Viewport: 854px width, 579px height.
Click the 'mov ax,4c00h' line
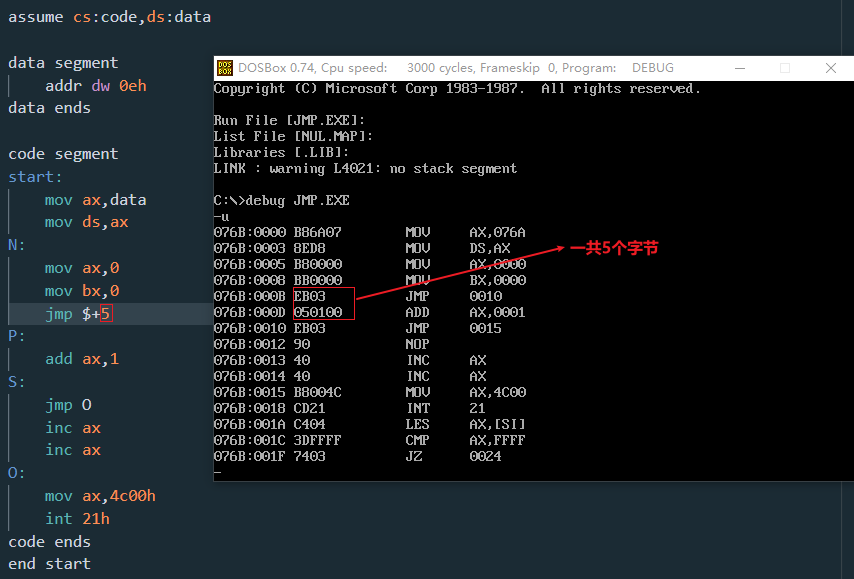tap(100, 496)
